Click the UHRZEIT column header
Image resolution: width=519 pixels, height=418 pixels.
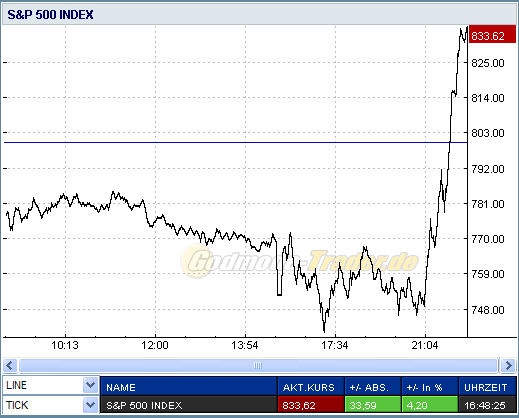point(487,387)
